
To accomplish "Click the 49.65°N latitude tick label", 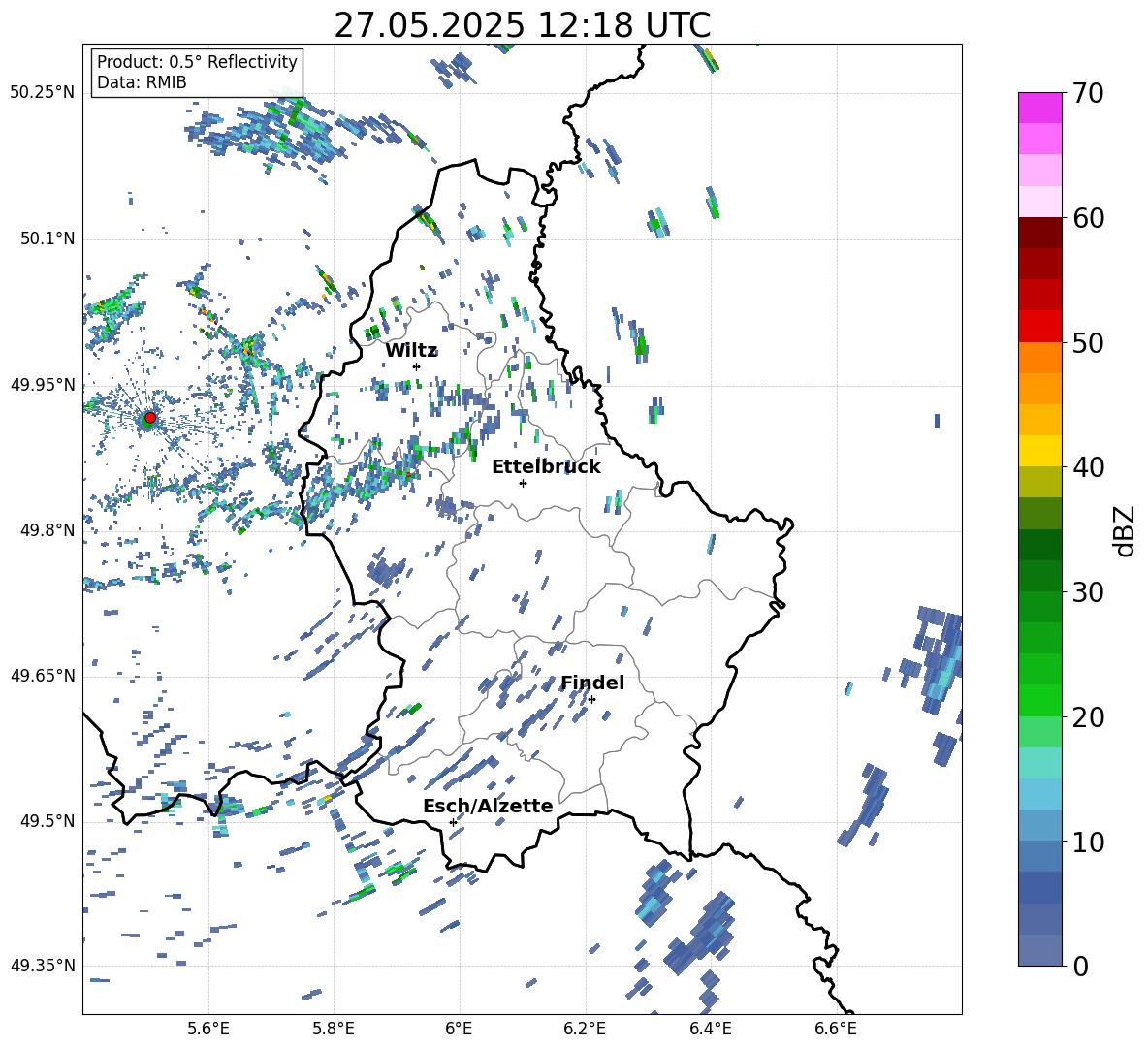I will coord(43,676).
